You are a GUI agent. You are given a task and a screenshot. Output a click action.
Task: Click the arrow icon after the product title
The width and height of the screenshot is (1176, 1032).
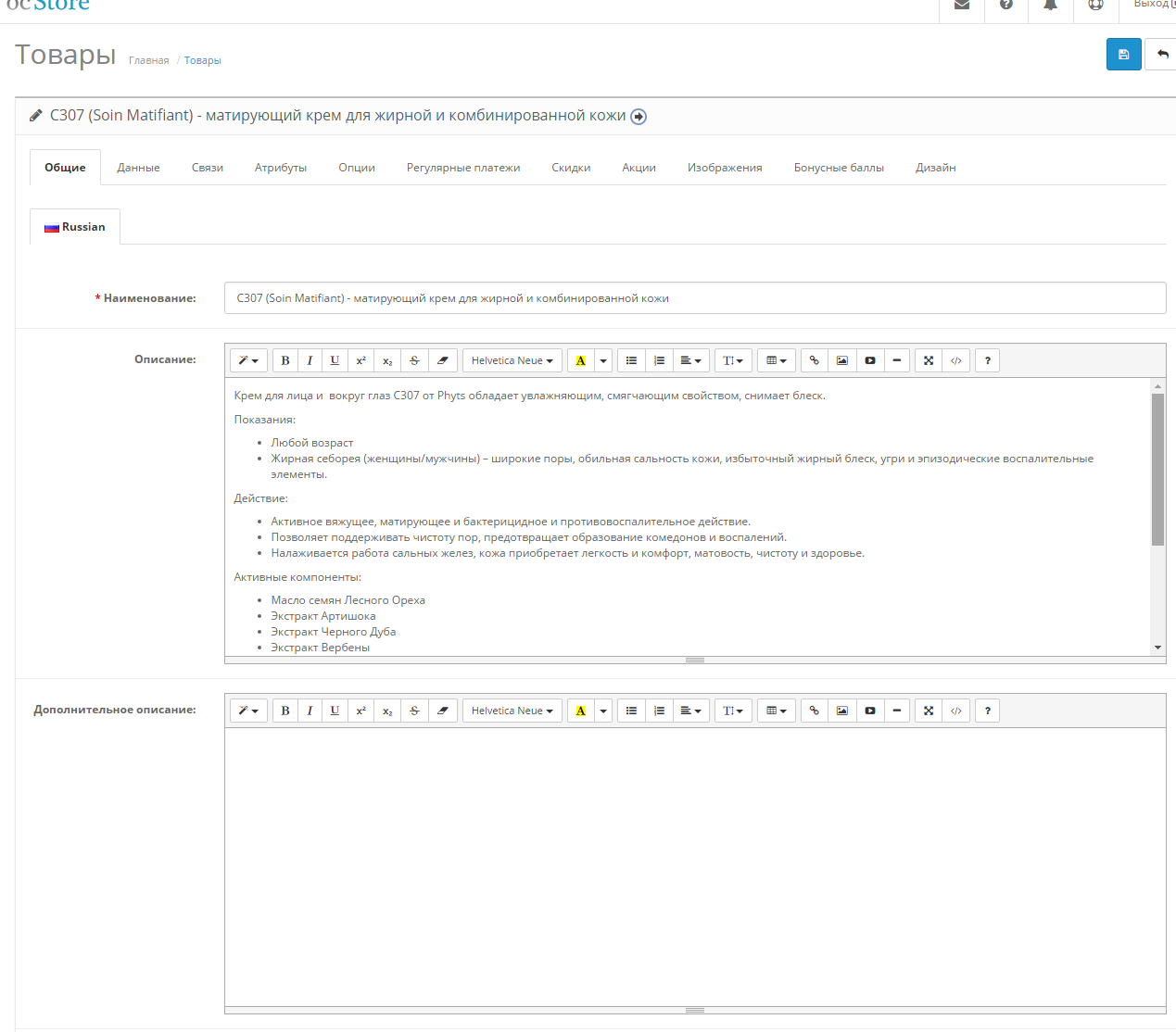[639, 117]
